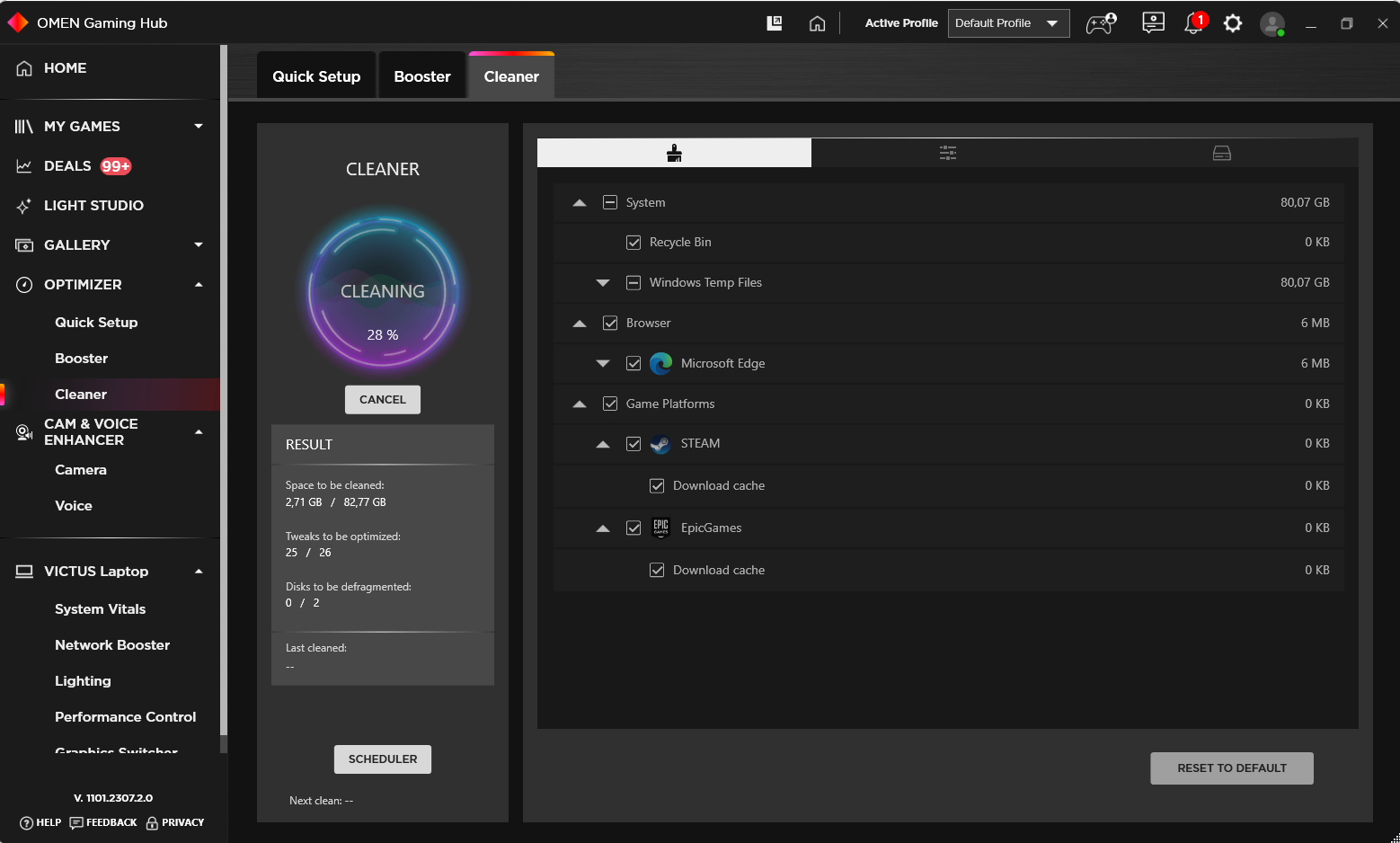1400x843 pixels.
Task: Open the chat feedback icon in the title bar
Action: pos(1153,23)
